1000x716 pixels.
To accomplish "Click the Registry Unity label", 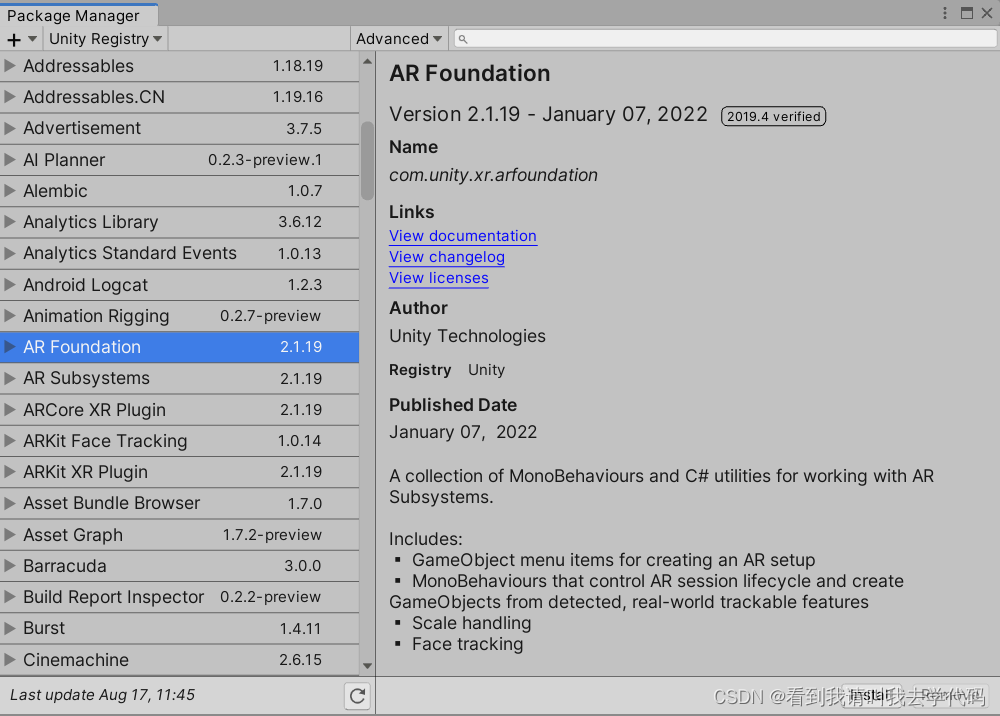I will pyautogui.click(x=446, y=370).
